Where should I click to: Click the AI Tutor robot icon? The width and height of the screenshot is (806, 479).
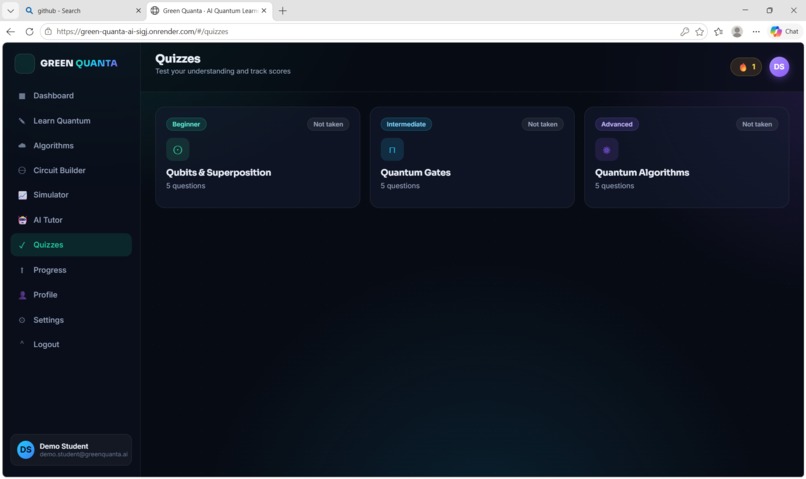point(22,220)
